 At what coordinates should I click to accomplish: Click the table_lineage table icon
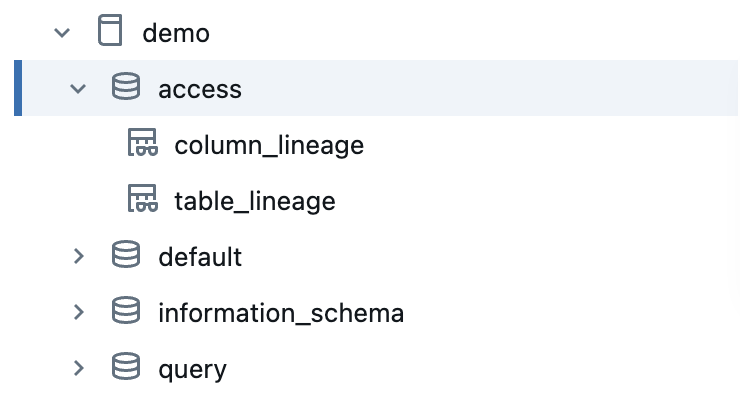[143, 201]
